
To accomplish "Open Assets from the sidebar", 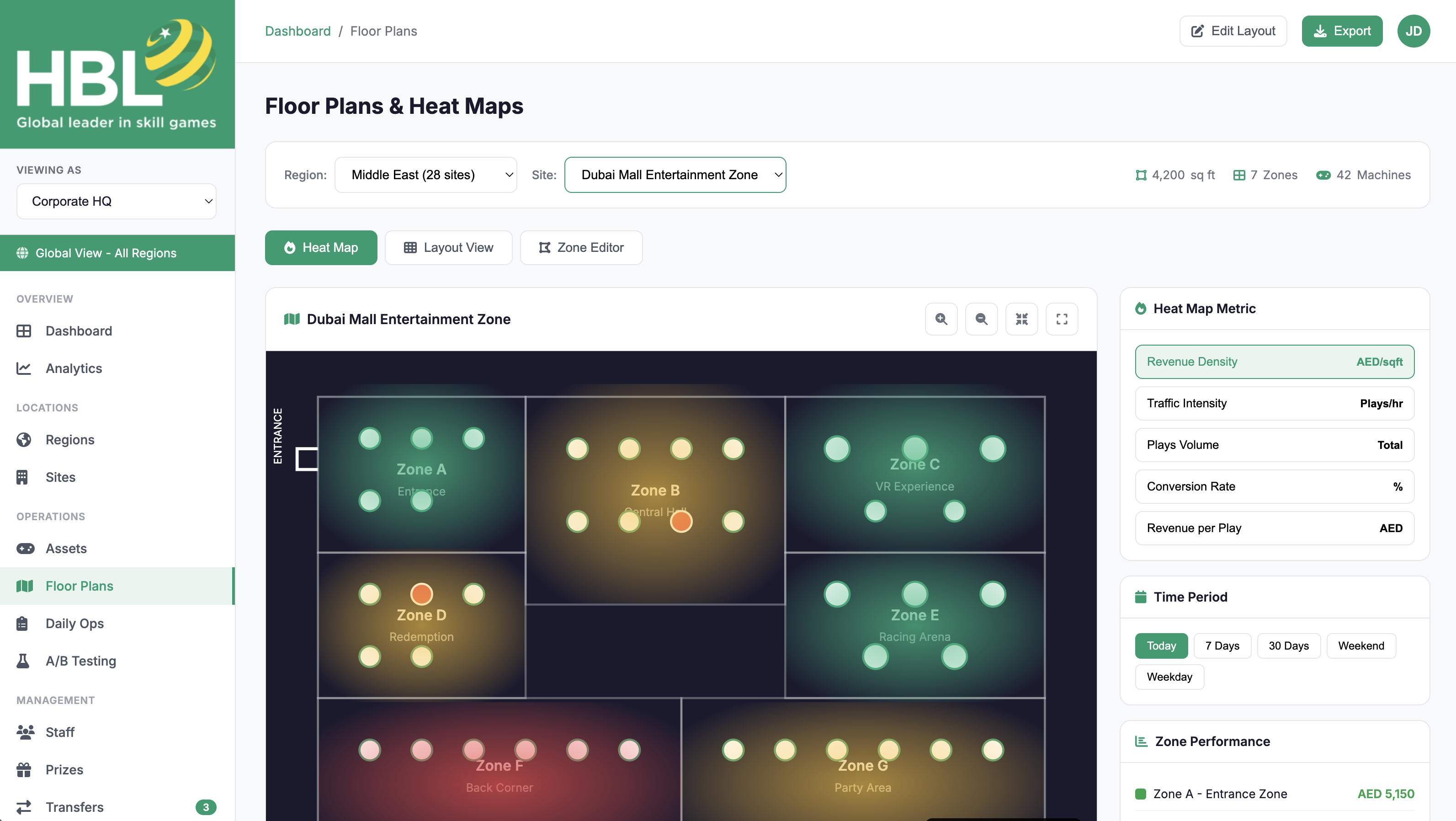I will [x=66, y=548].
